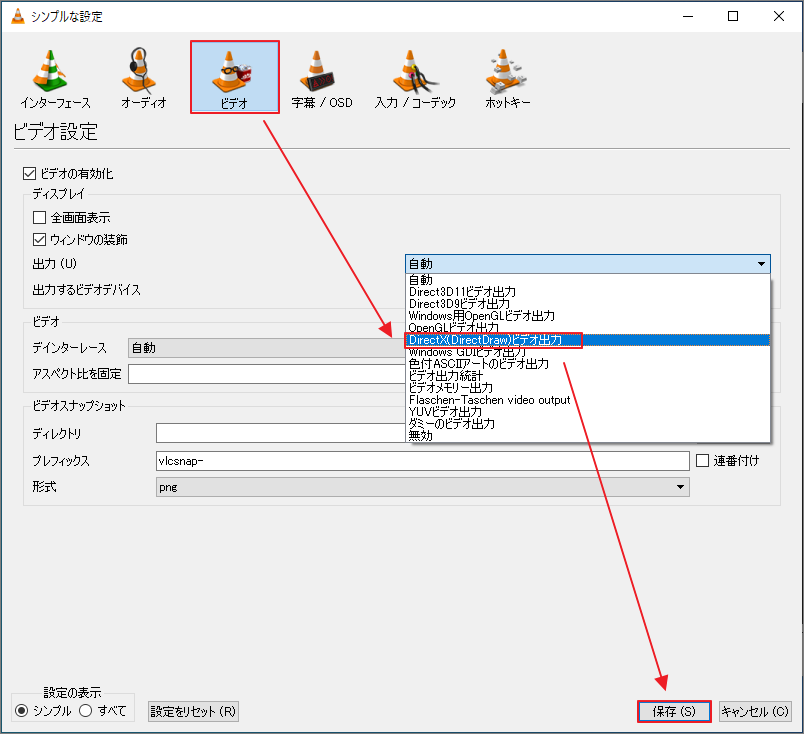Open the インターフェース settings category

point(55,78)
